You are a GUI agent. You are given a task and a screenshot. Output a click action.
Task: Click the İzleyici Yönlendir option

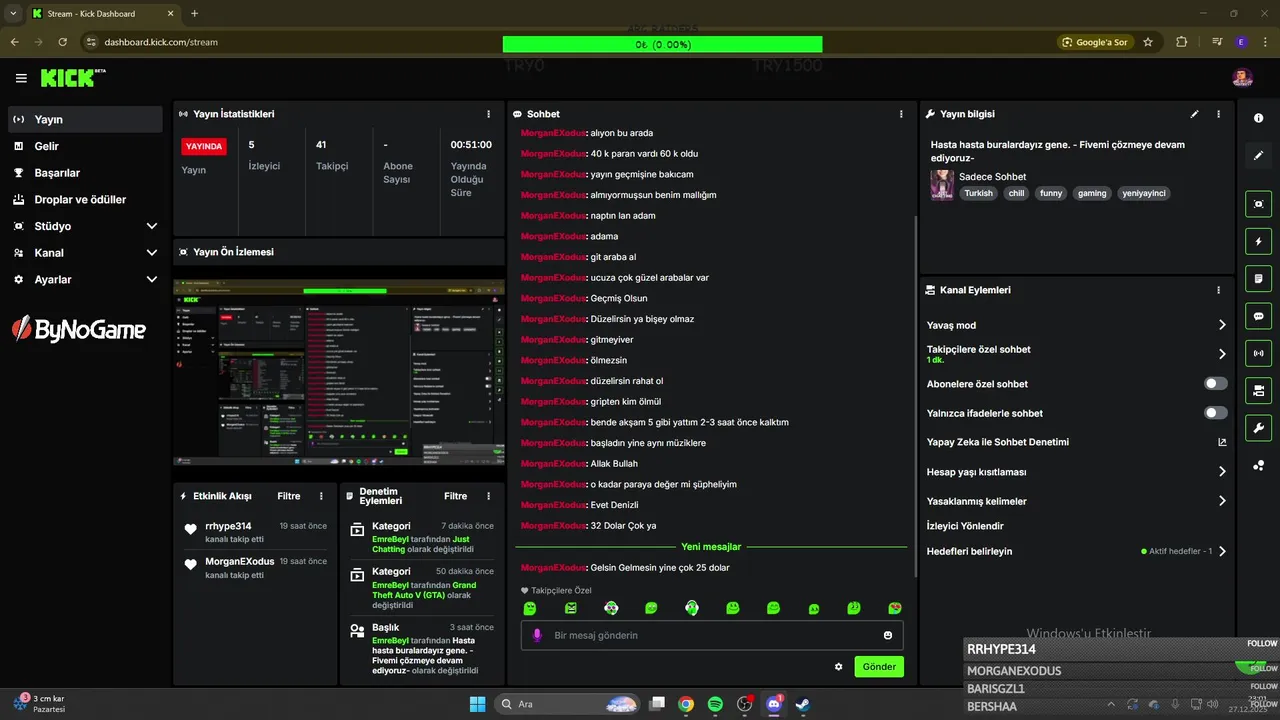pos(965,526)
